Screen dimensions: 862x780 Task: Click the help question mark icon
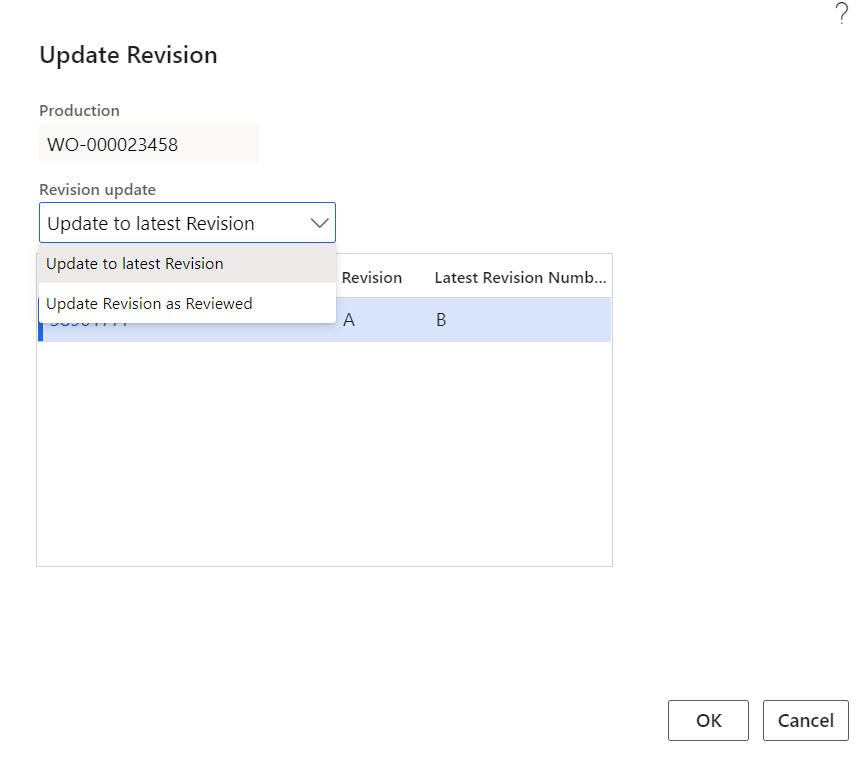pos(840,14)
